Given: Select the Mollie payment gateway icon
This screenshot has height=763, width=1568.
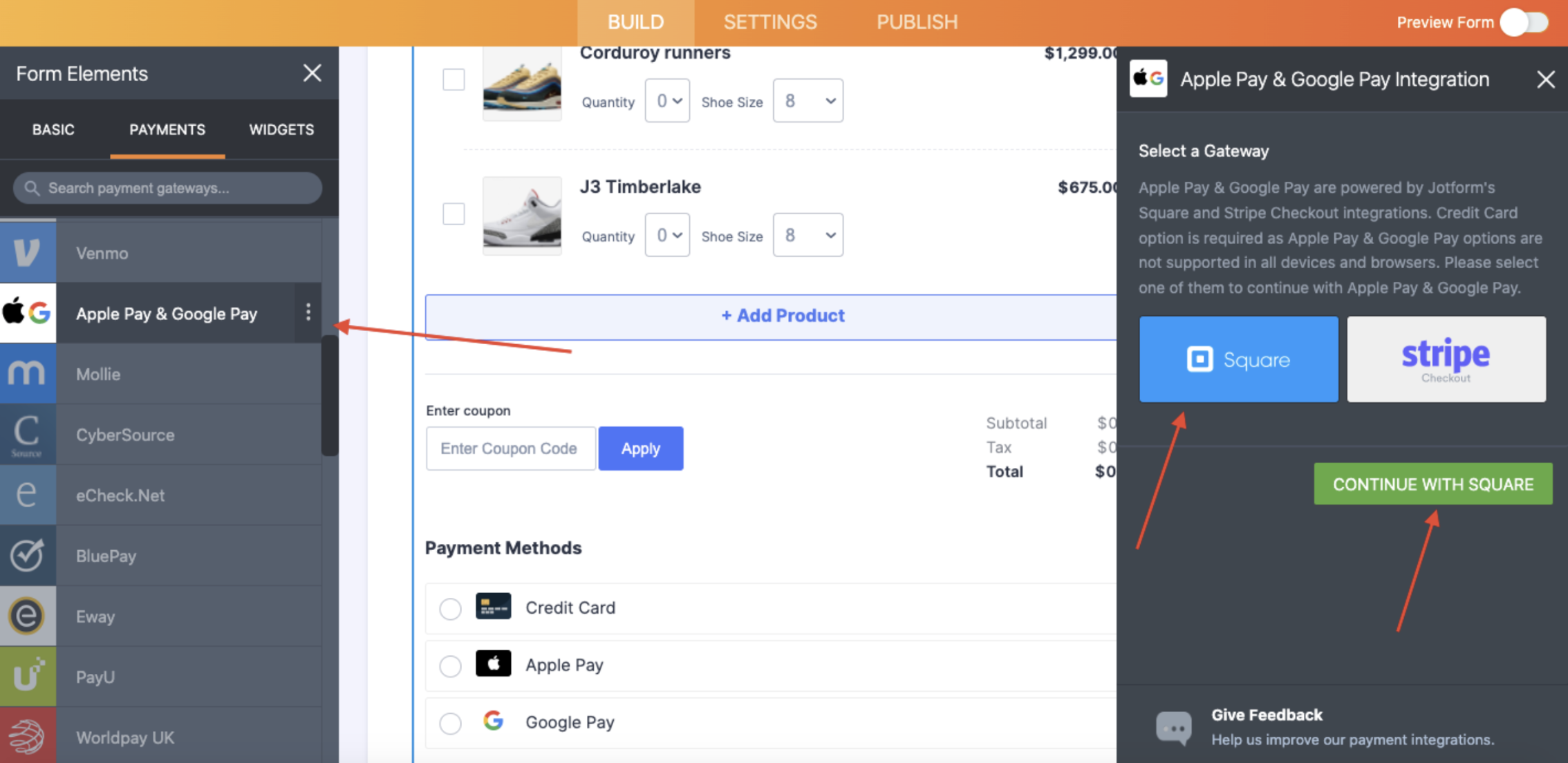Looking at the screenshot, I should pos(28,374).
